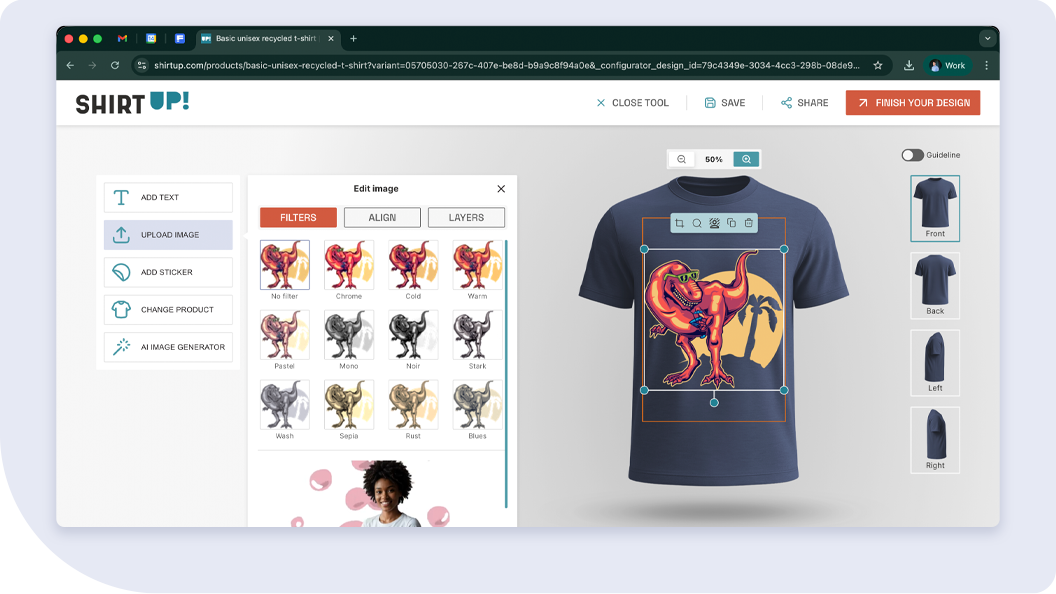
Task: Click the top-left resize handle of image
Action: click(x=645, y=249)
